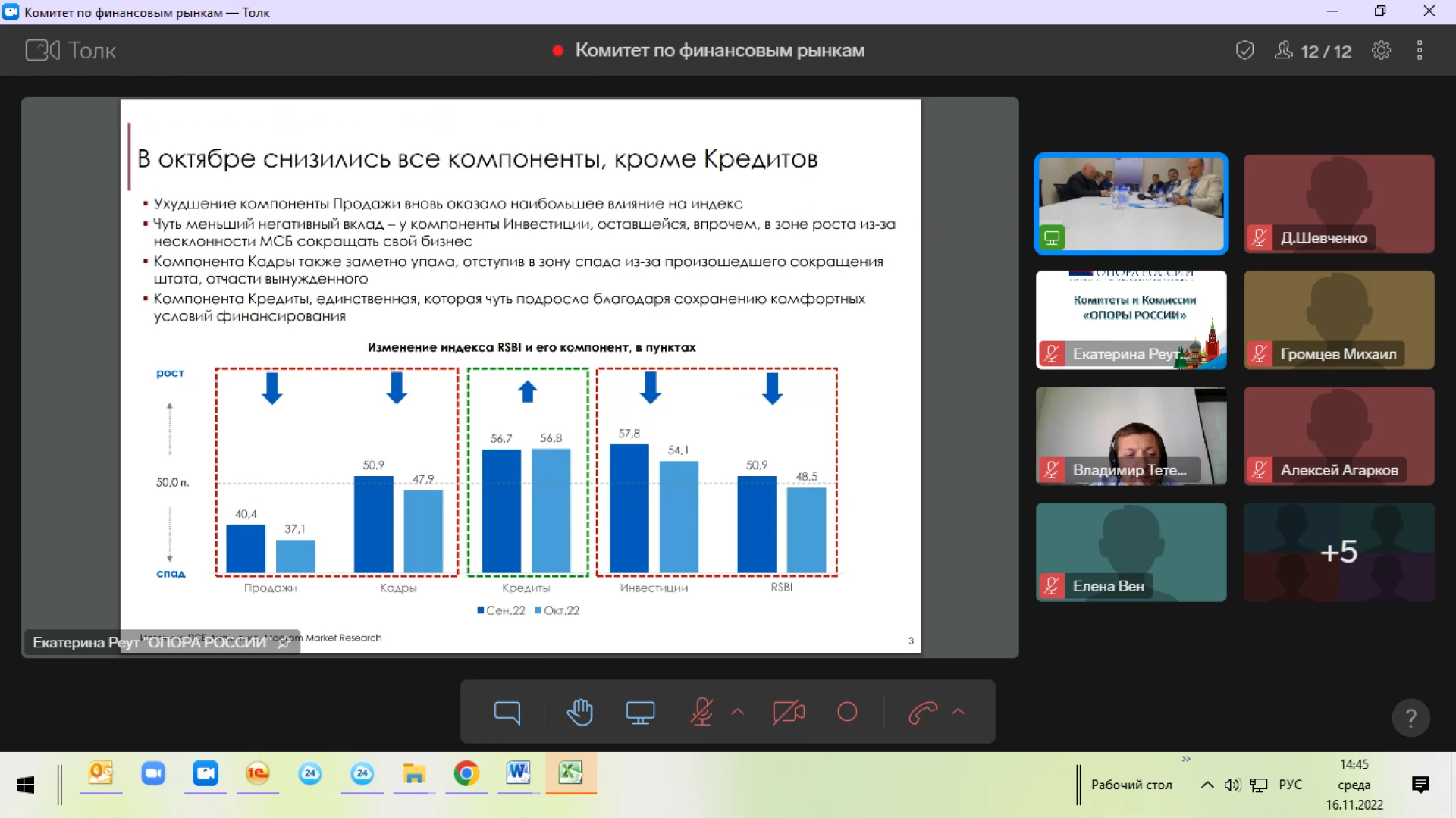Viewport: 1456px width, 818px height.
Task: Click muted mic icon of Елена Вен
Action: (1051, 586)
